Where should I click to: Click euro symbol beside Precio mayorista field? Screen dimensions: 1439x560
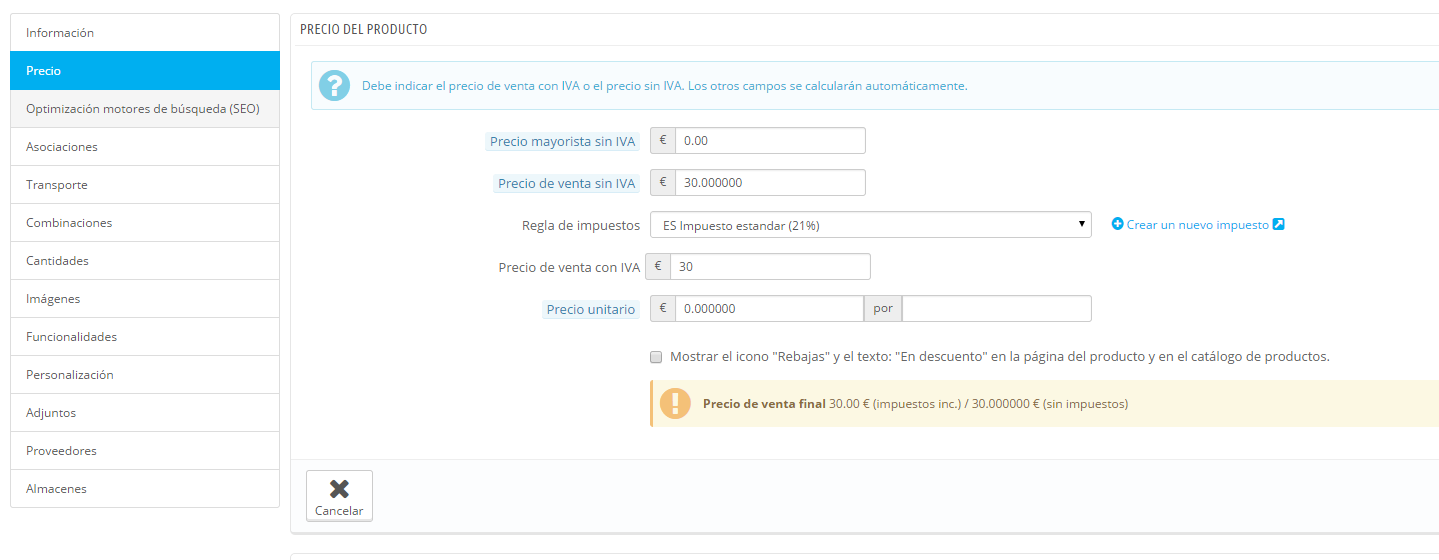click(663, 141)
